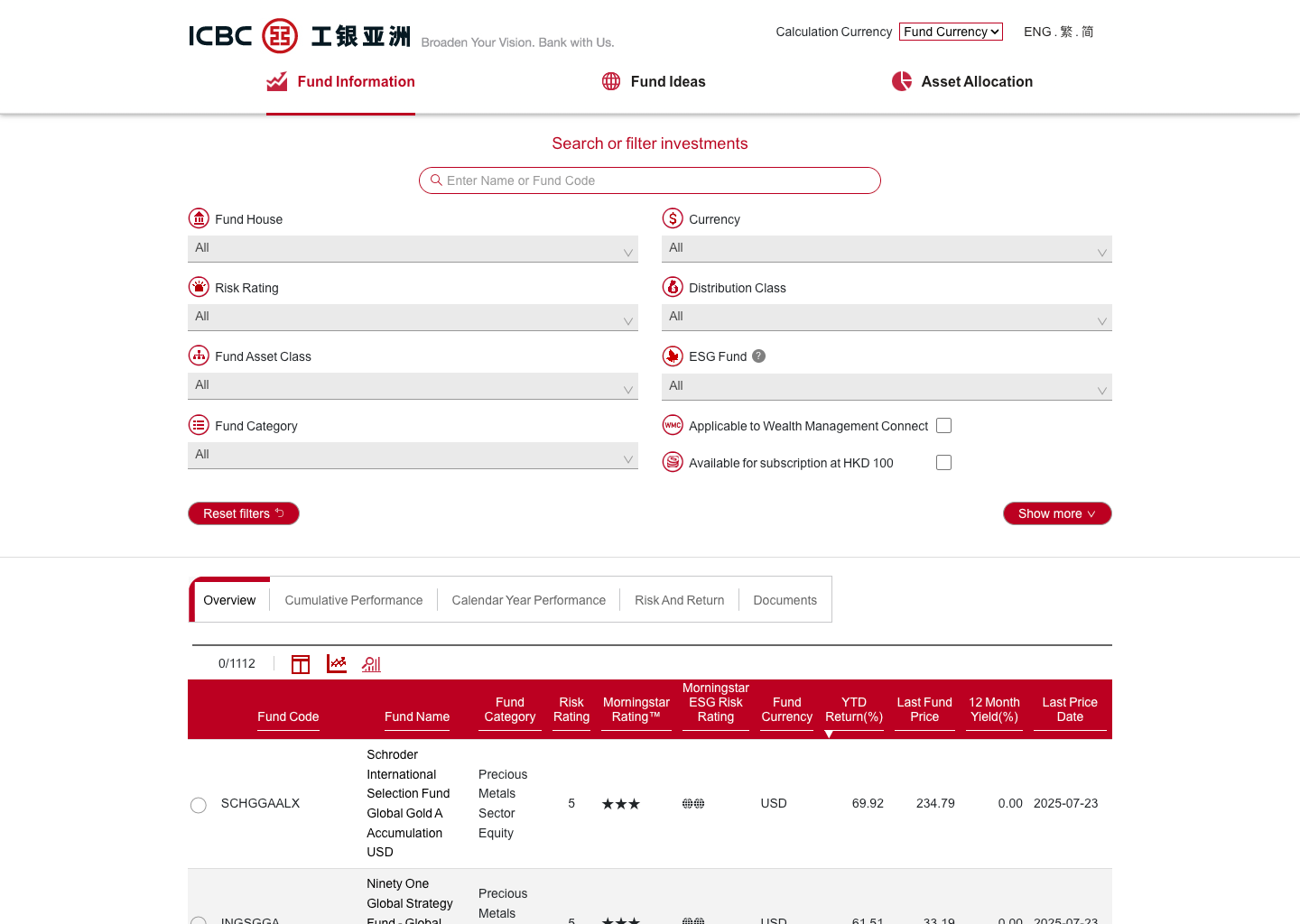Open Schroder Global Gold A fund name

pos(408,803)
